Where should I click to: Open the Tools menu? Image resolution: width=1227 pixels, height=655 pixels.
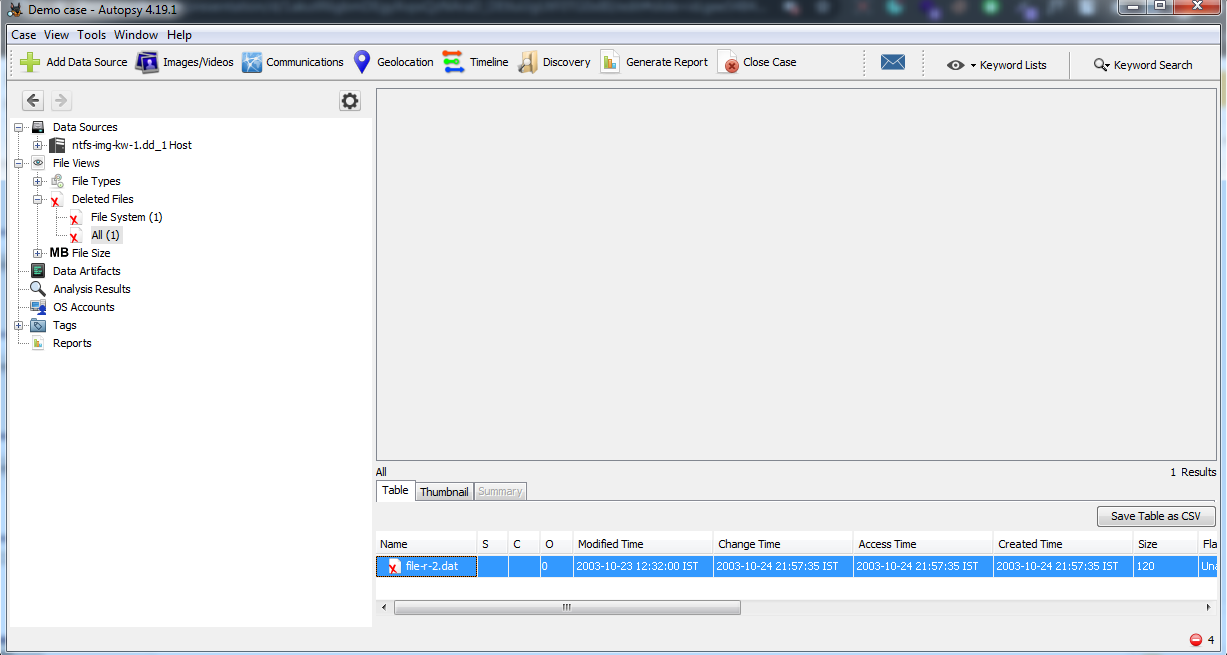click(91, 35)
